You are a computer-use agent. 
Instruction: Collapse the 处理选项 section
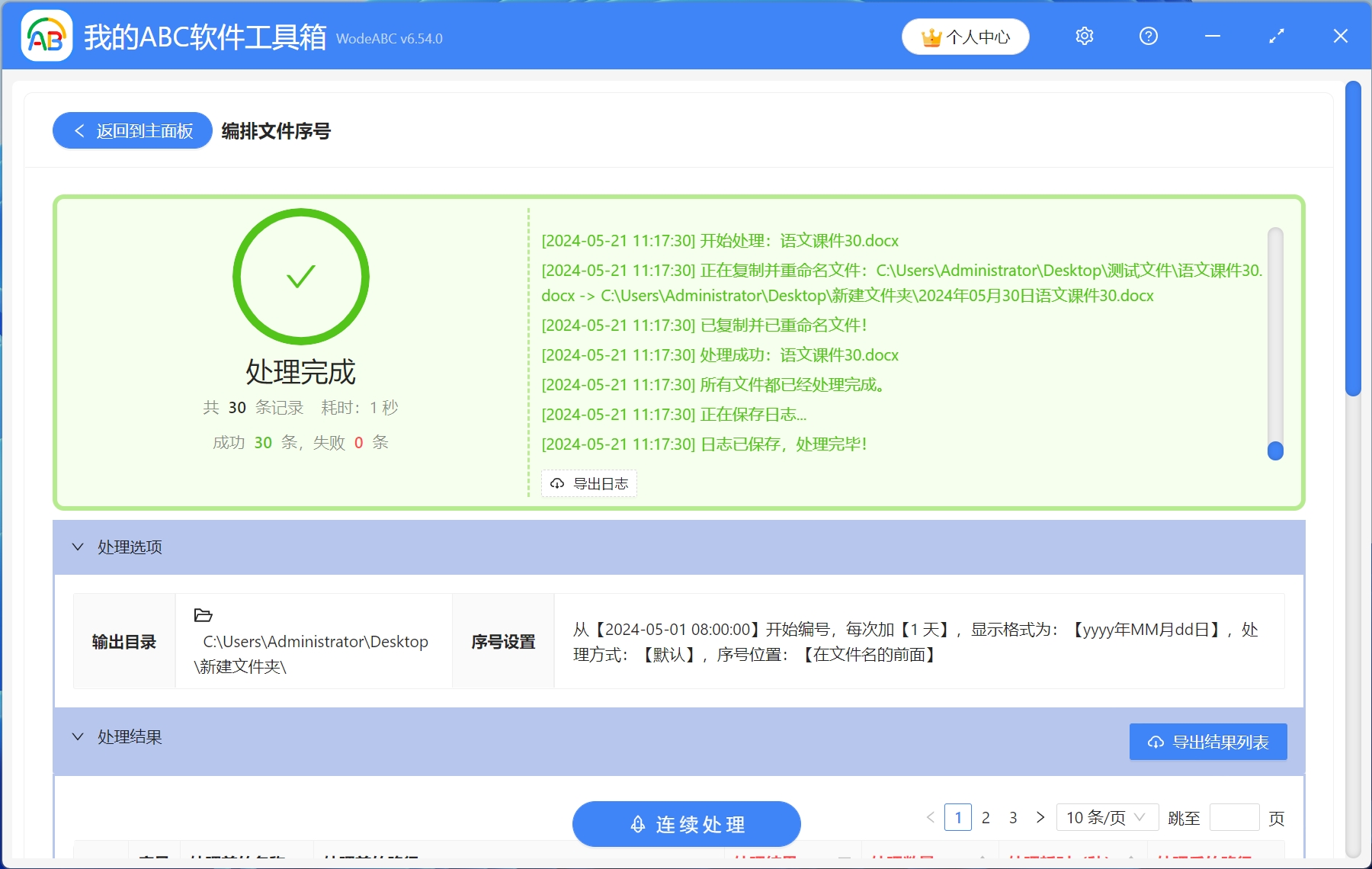(76, 547)
